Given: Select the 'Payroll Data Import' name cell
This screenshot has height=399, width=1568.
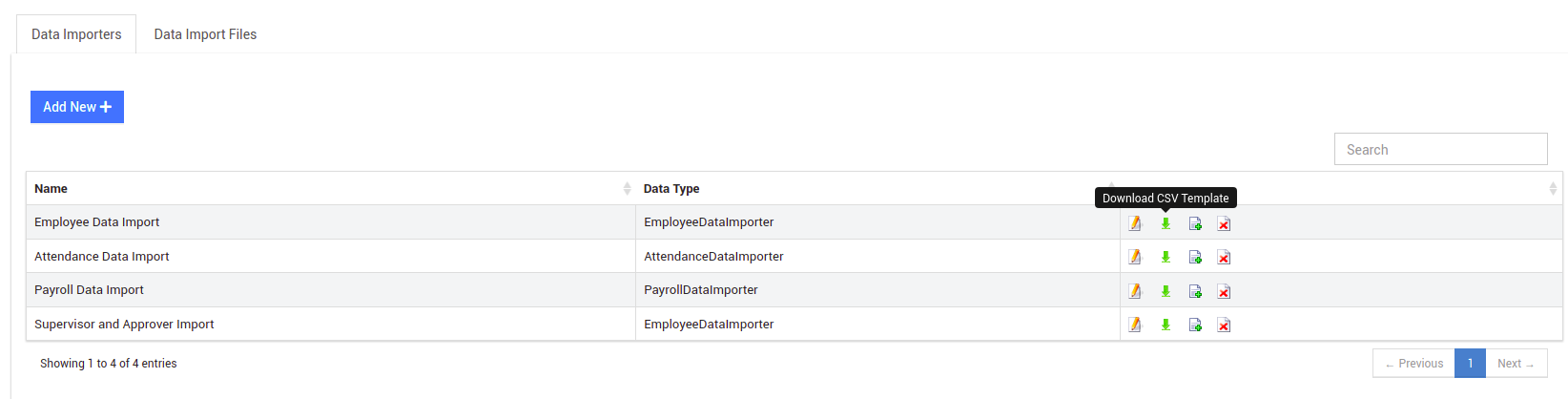Looking at the screenshot, I should 331,290.
